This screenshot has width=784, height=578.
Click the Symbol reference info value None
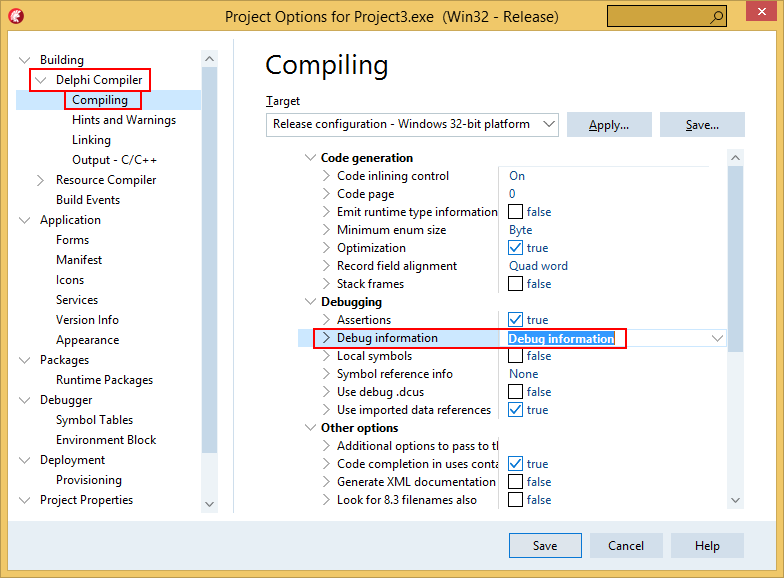pos(524,374)
